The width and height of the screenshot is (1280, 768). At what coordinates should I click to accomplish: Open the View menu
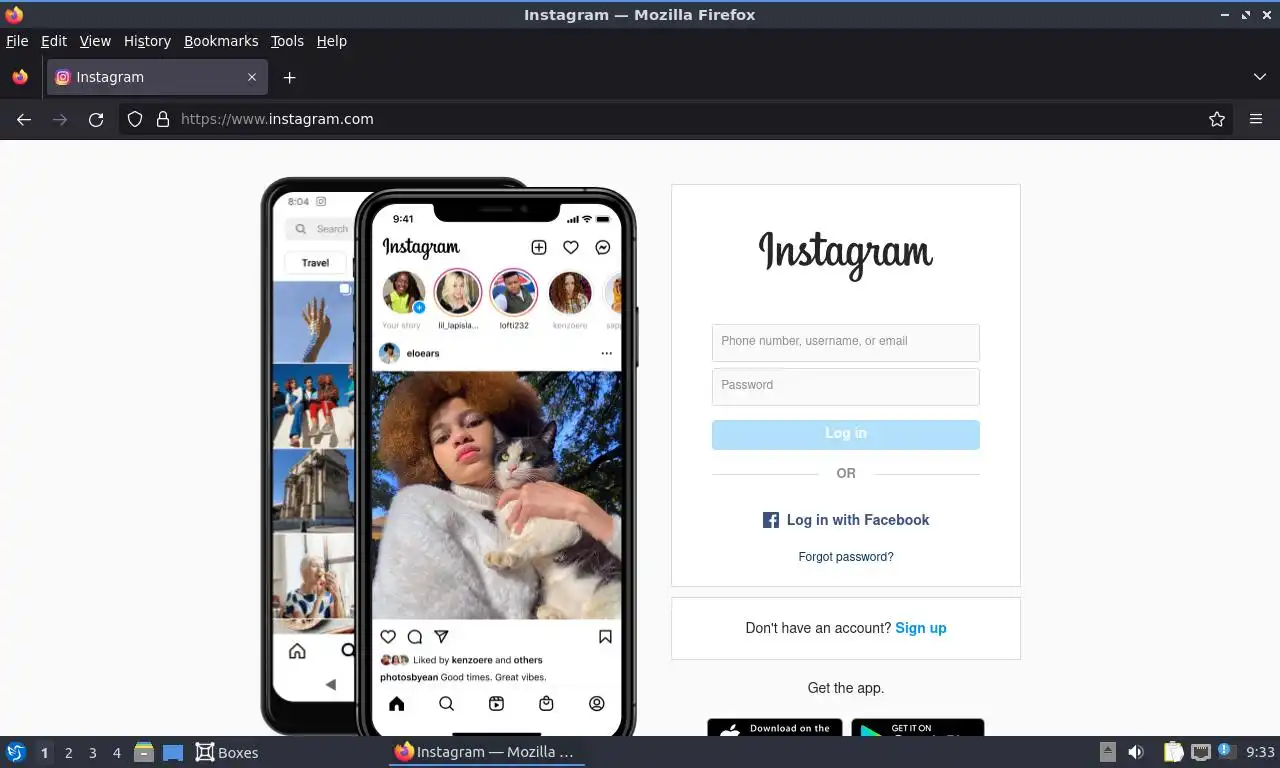95,41
